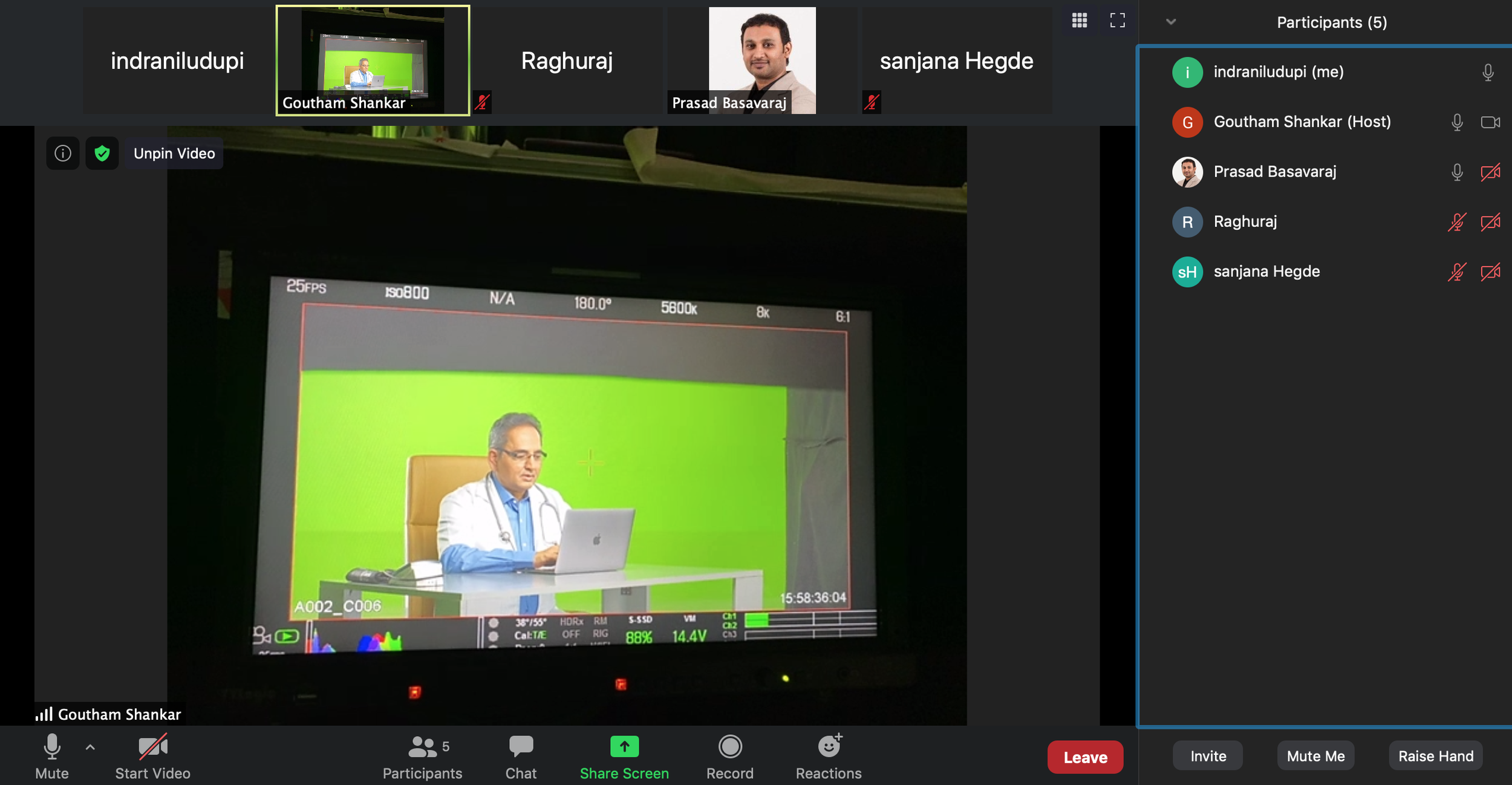Enter full screen mode icon

click(1117, 21)
